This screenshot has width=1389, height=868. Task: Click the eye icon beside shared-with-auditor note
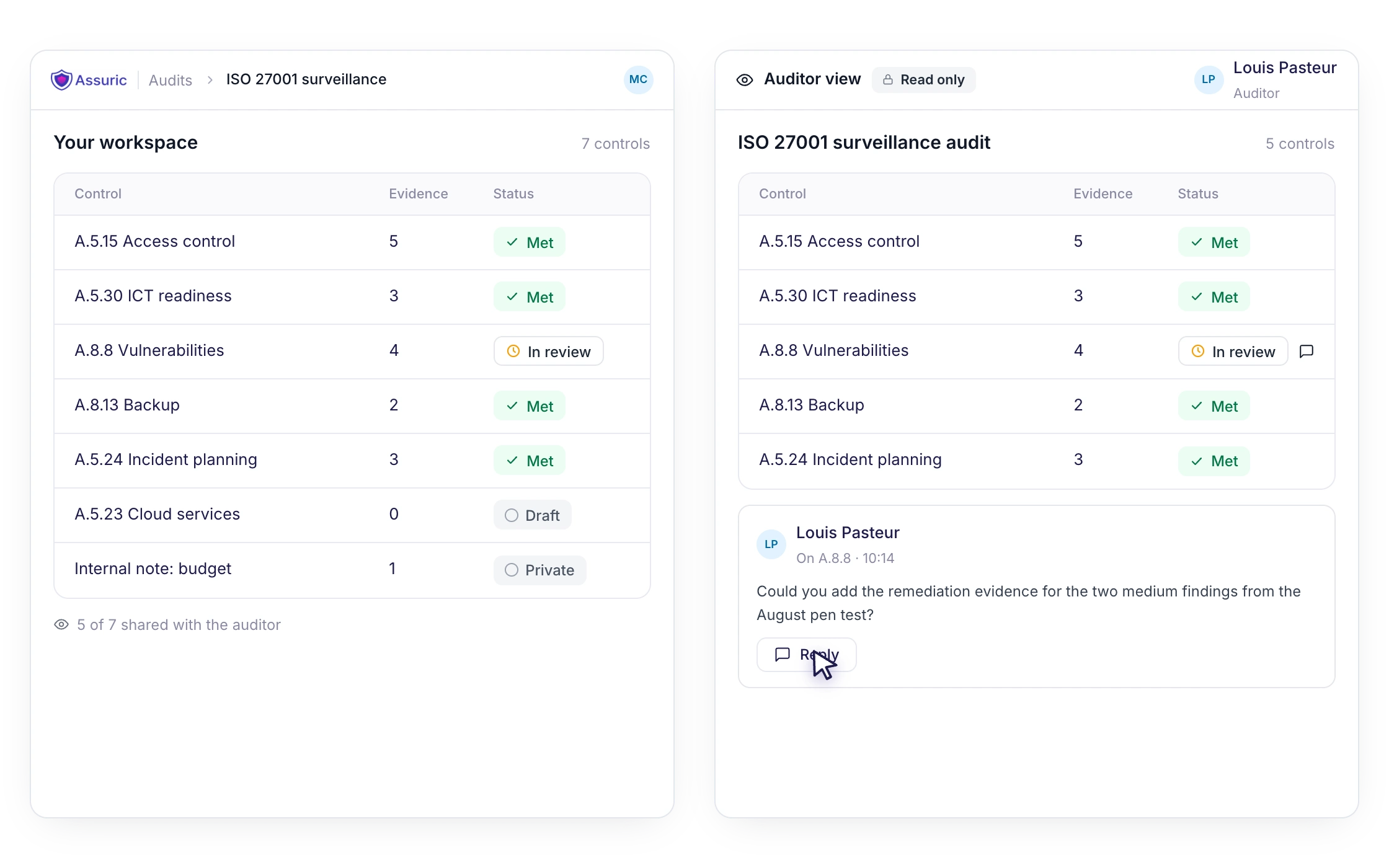point(61,624)
